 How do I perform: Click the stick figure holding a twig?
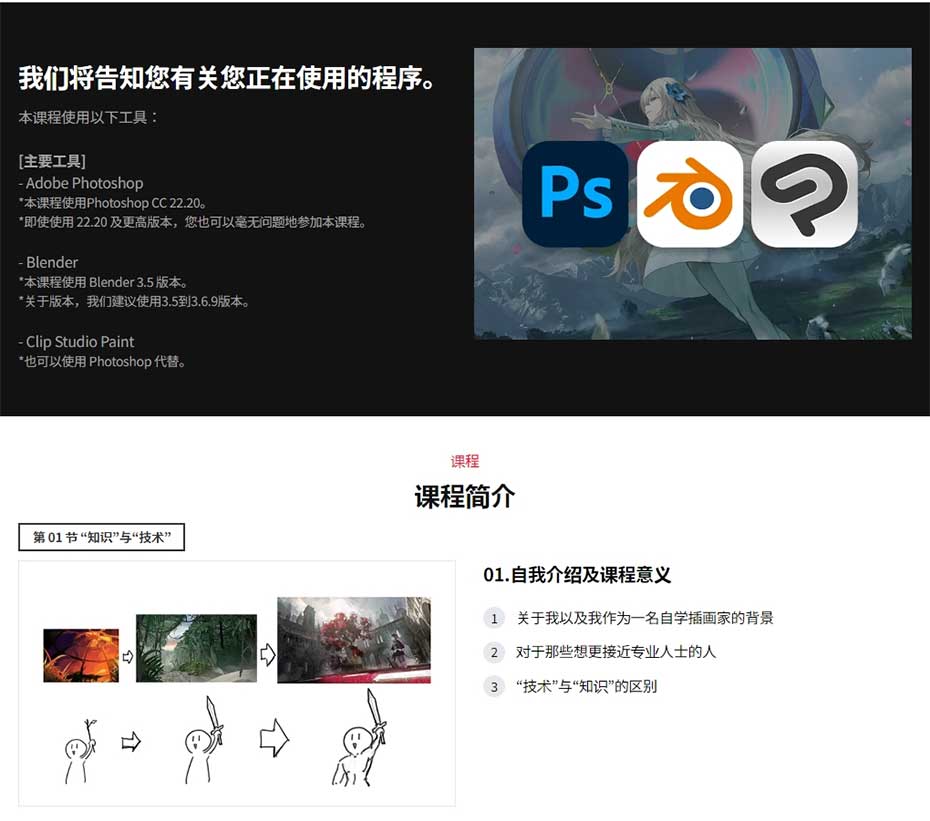coord(80,752)
